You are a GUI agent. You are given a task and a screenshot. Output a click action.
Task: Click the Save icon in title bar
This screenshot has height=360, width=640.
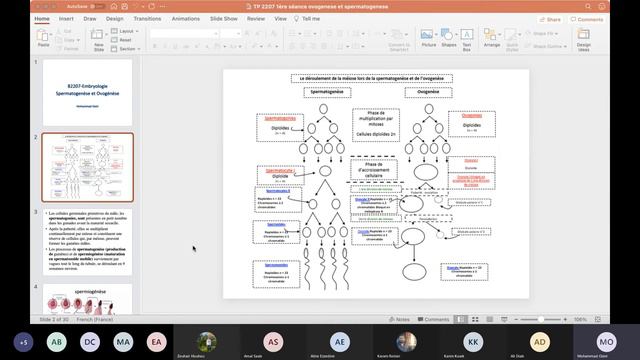click(125, 7)
